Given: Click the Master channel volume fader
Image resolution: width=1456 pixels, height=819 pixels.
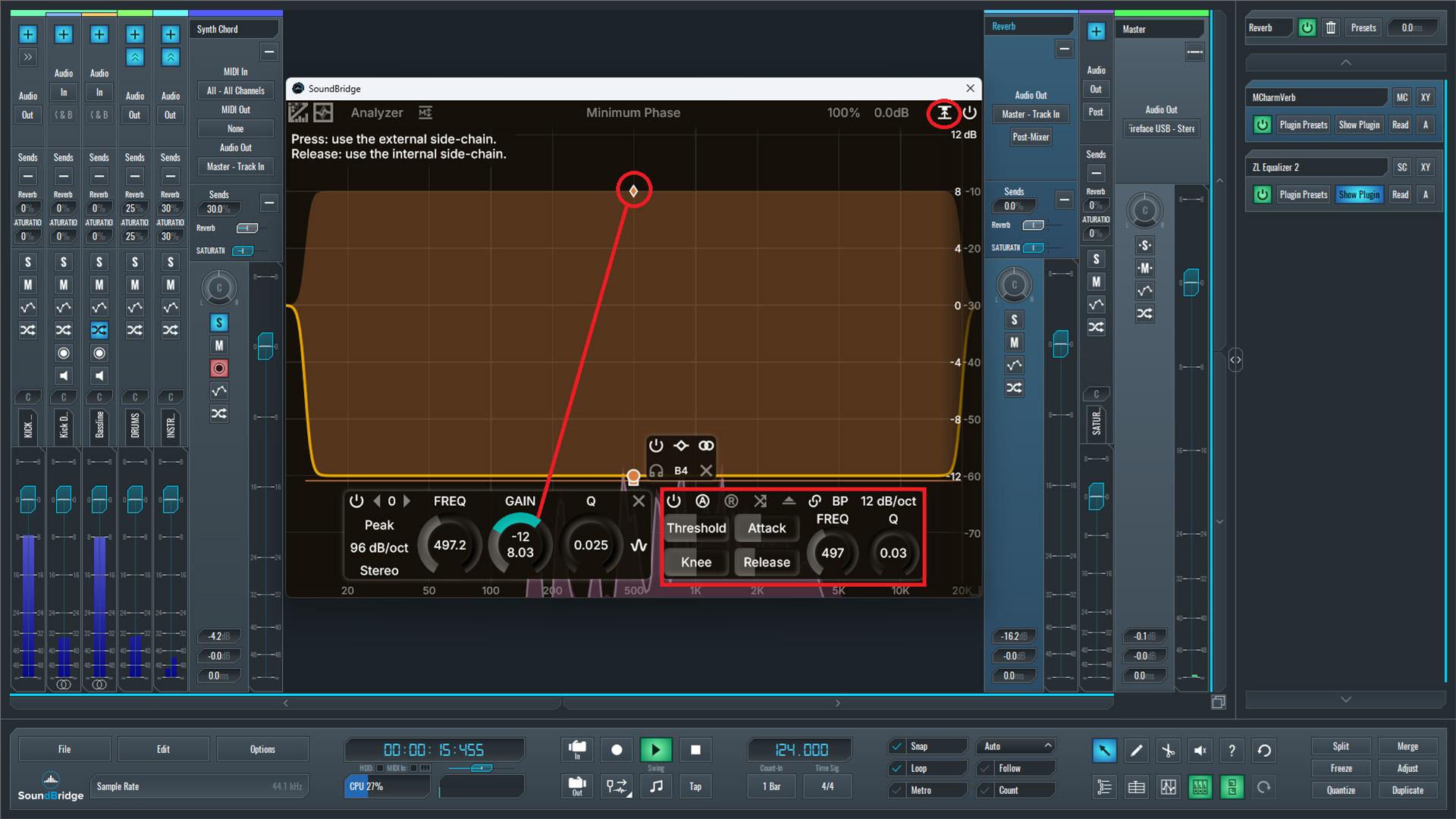Looking at the screenshot, I should pyautogui.click(x=1191, y=283).
